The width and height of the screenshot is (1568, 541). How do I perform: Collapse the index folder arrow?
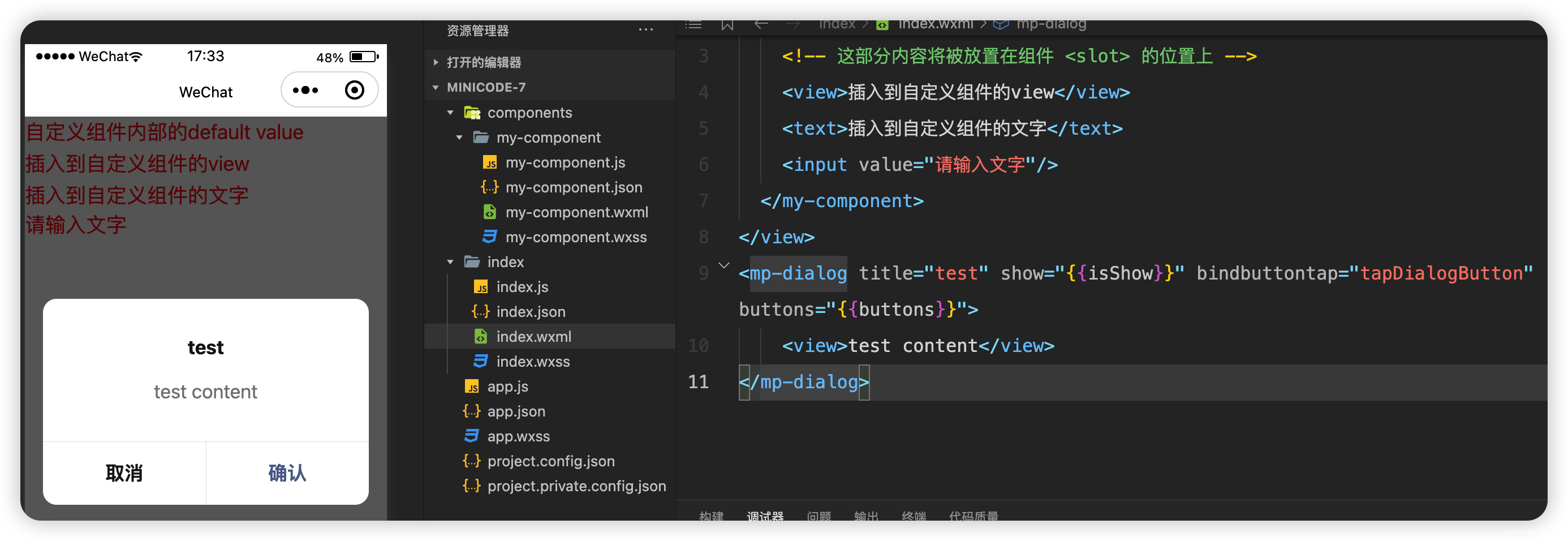pyautogui.click(x=450, y=262)
